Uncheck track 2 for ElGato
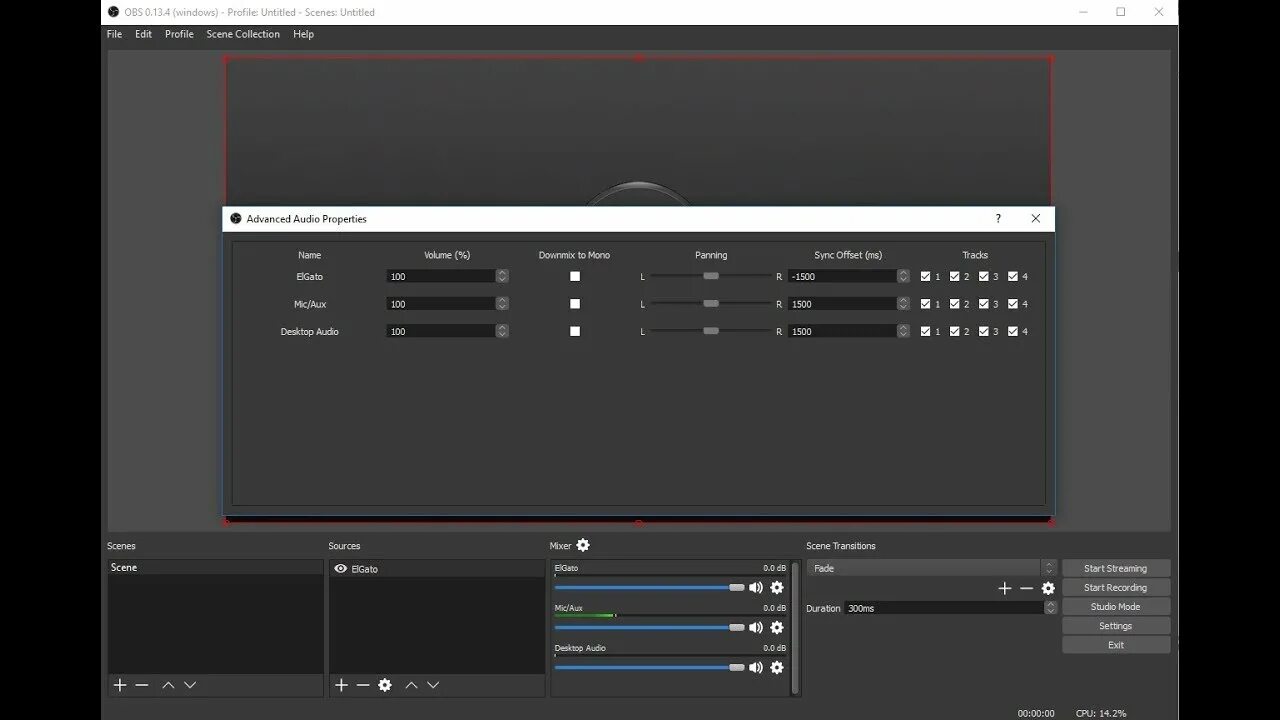This screenshot has height=720, width=1280. point(955,276)
